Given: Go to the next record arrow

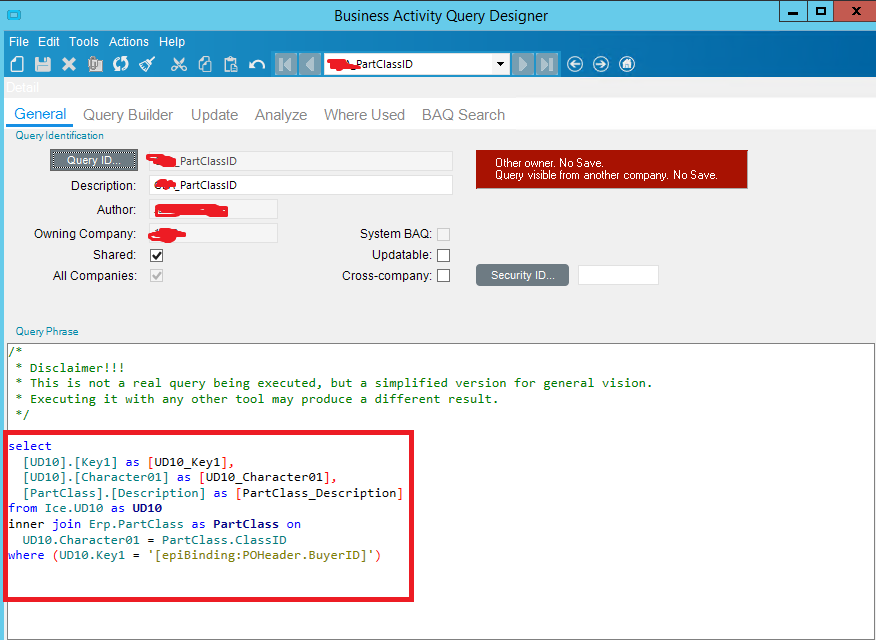Looking at the screenshot, I should point(523,64).
